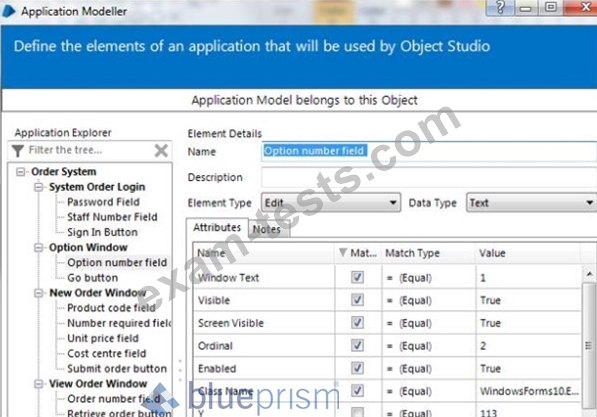Click the sort arrow on Match column header
This screenshot has height=417, width=597.
point(343,252)
